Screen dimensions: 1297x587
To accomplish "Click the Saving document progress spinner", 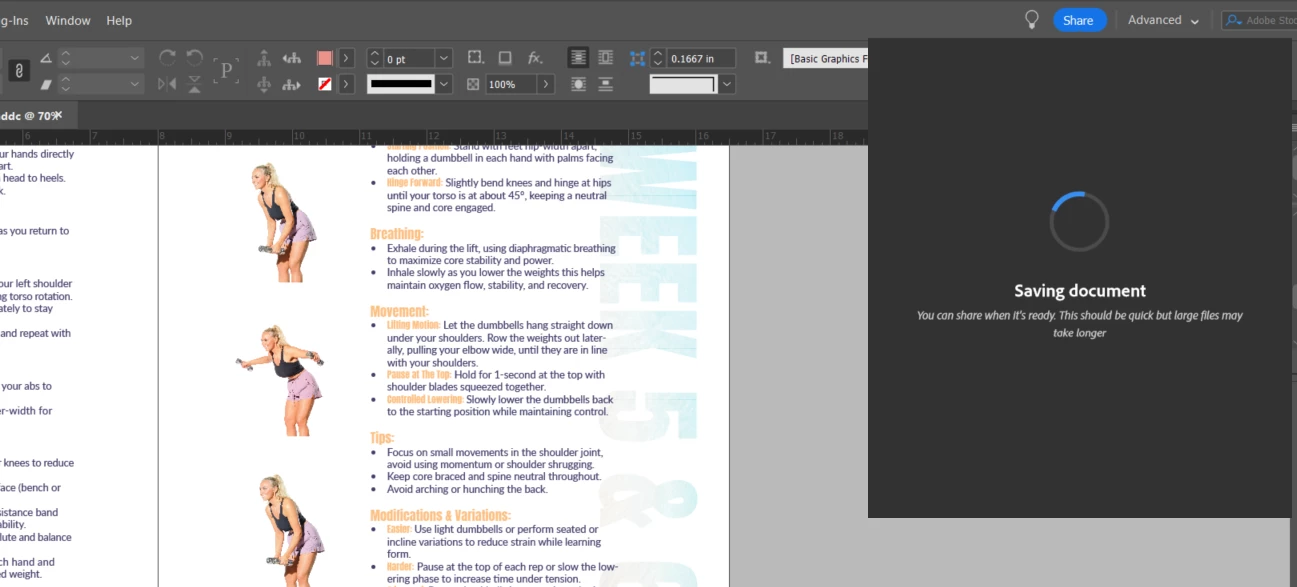I will (x=1079, y=222).
